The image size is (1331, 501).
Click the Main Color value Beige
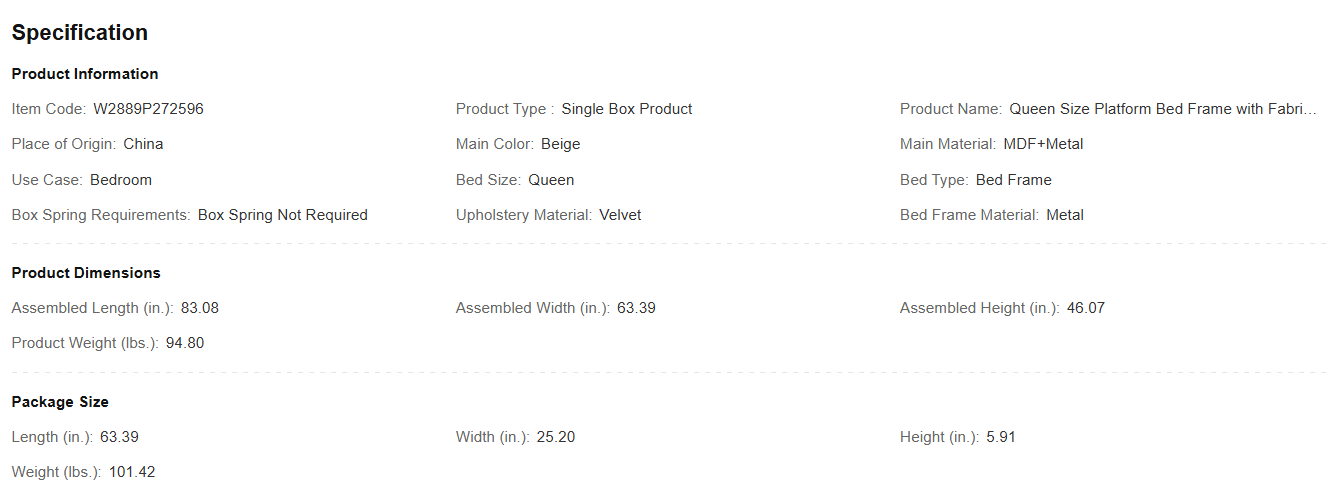[560, 144]
